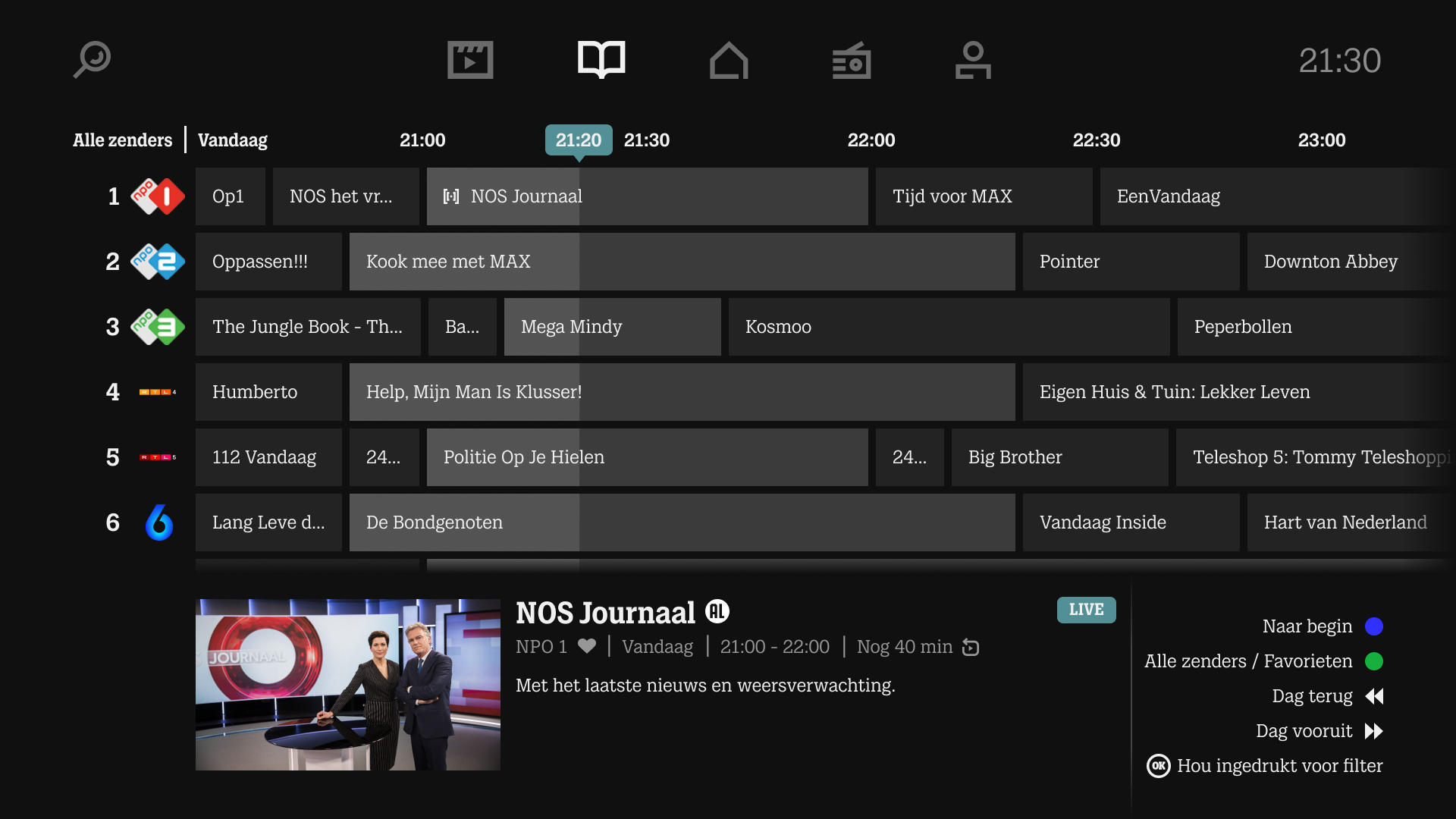The height and width of the screenshot is (819, 1456).
Task: Select the Op1 program tile
Action: click(231, 196)
